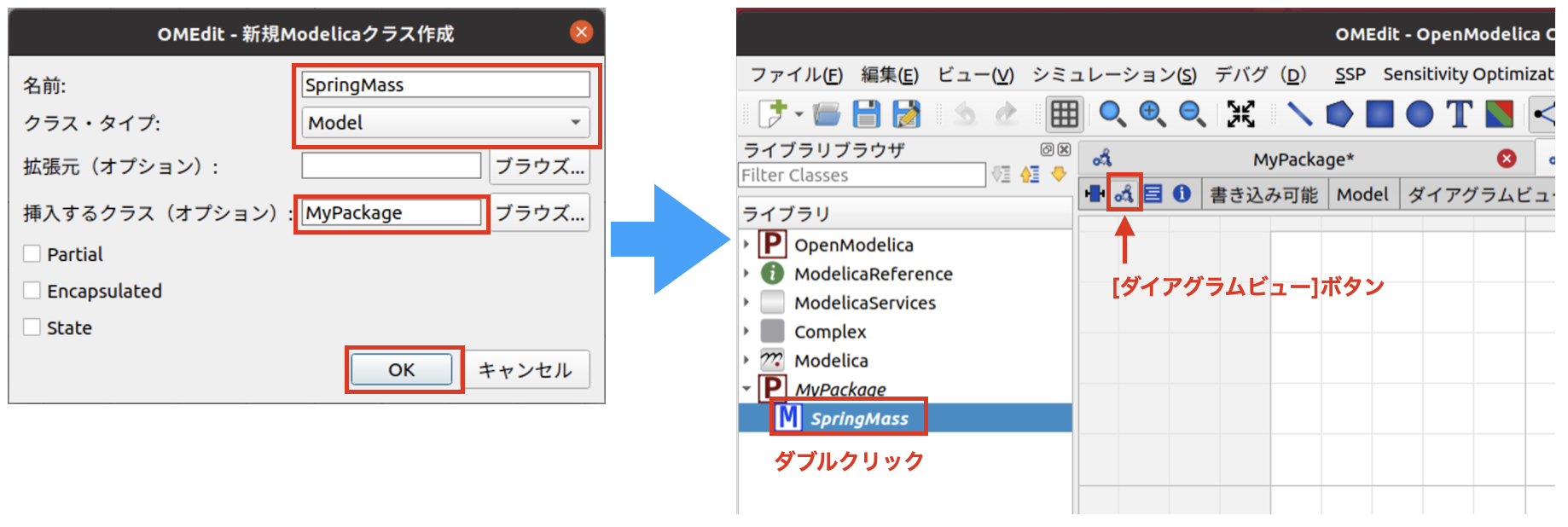Image resolution: width=1568 pixels, height=527 pixels.
Task: Open the Sensitivity Optimization menu
Action: point(1468,75)
